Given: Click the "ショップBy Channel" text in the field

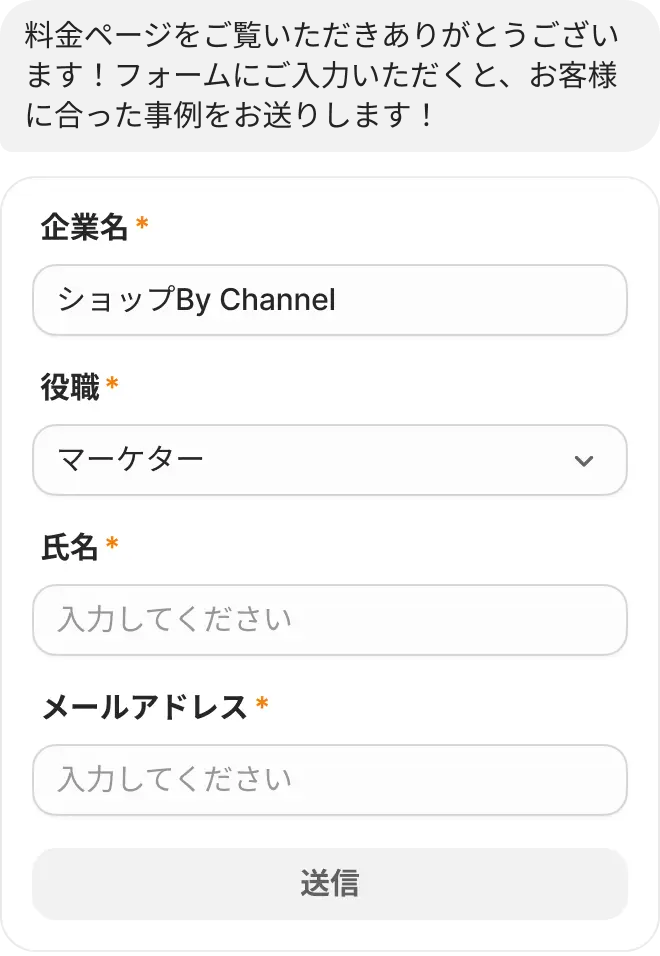Looking at the screenshot, I should point(196,300).
